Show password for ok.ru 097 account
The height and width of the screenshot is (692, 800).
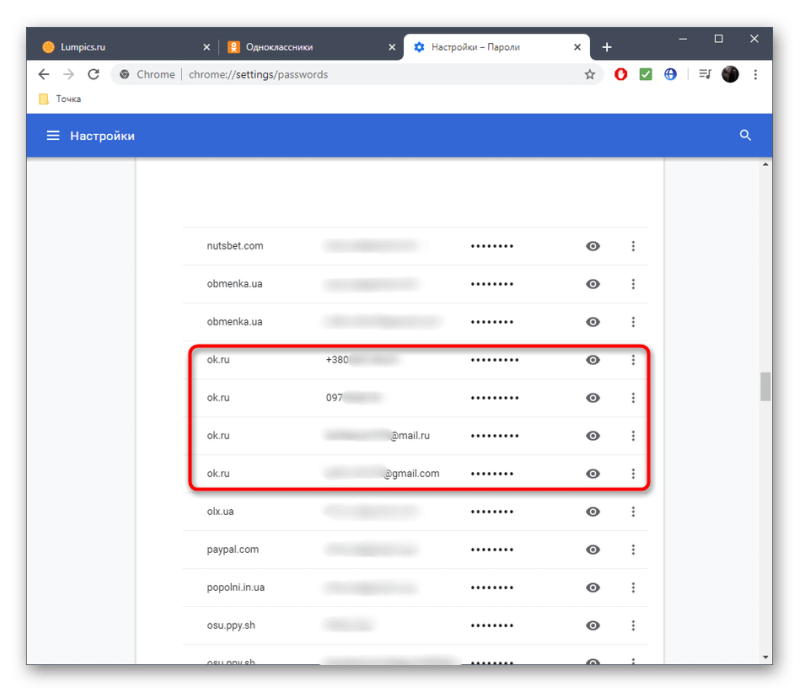point(592,398)
